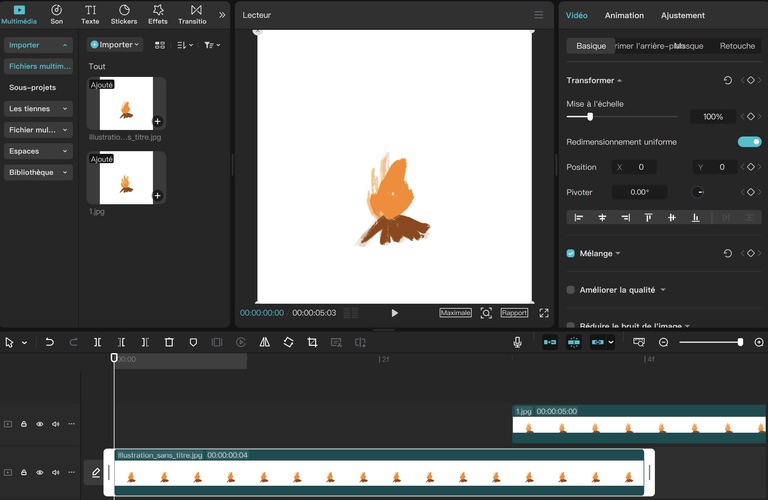768x500 pixels.
Task: Open the Texte tab
Action: coord(90,14)
